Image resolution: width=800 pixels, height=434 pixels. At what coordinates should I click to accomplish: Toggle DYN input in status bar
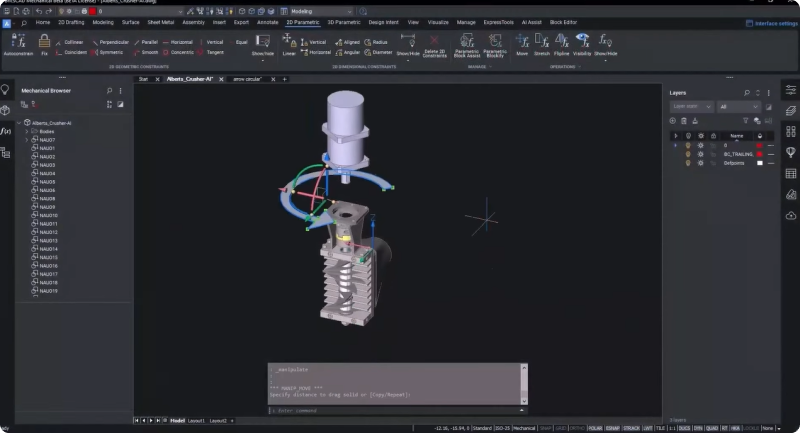tap(698, 428)
